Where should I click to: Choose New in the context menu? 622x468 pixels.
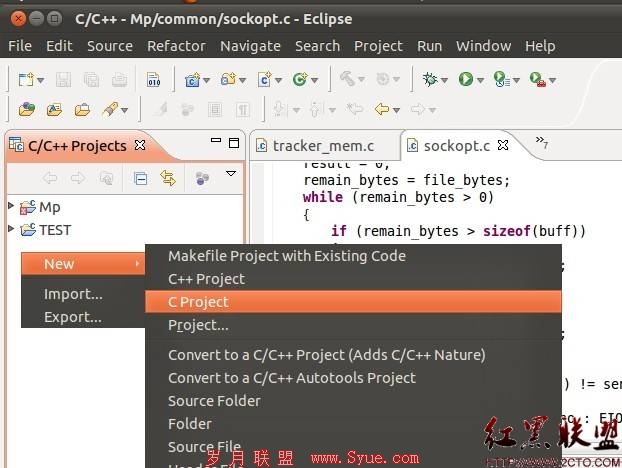83,264
